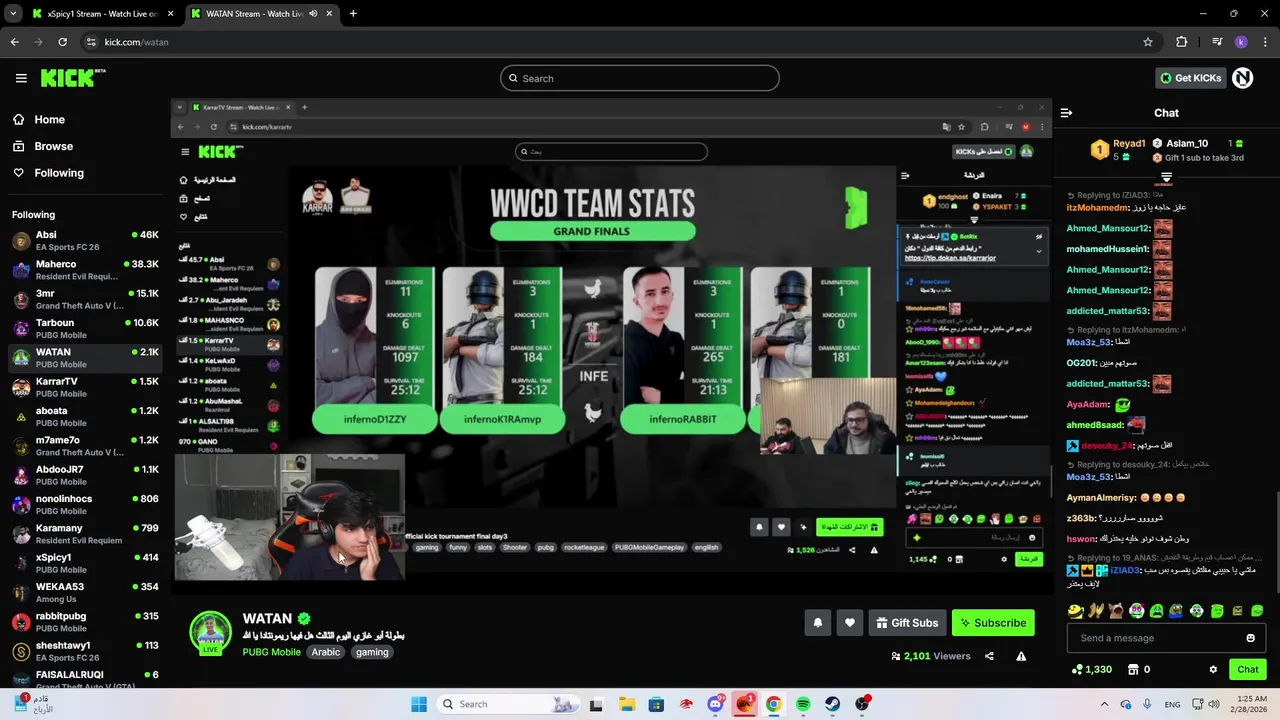Open WEKAA53 channel in sidebar
The image size is (1280, 720).
point(84,592)
